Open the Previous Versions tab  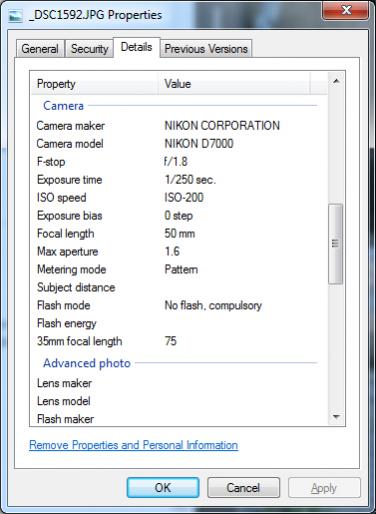(x=206, y=49)
